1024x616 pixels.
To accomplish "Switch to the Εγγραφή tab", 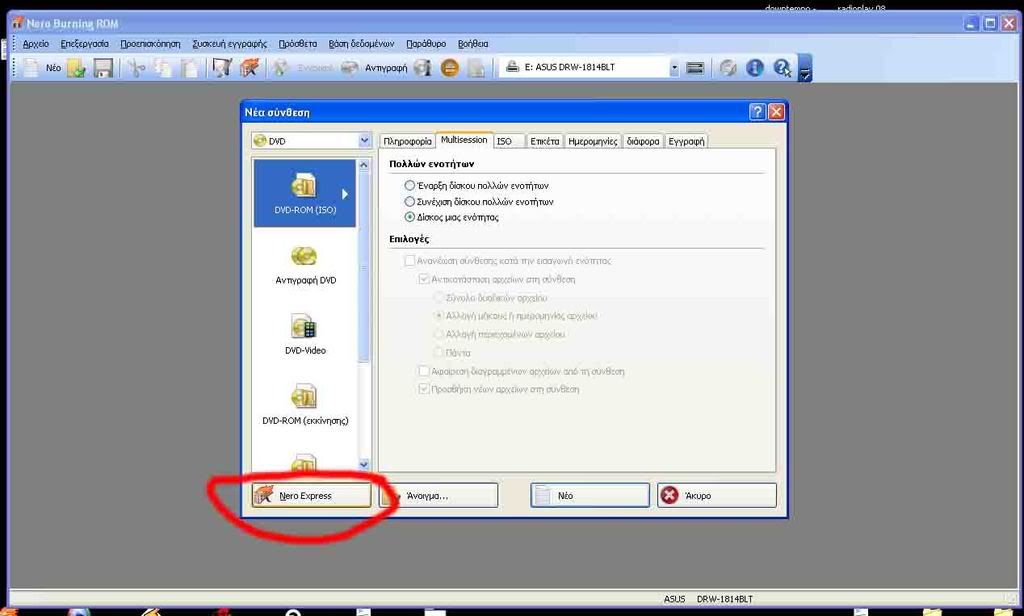I will click(686, 141).
